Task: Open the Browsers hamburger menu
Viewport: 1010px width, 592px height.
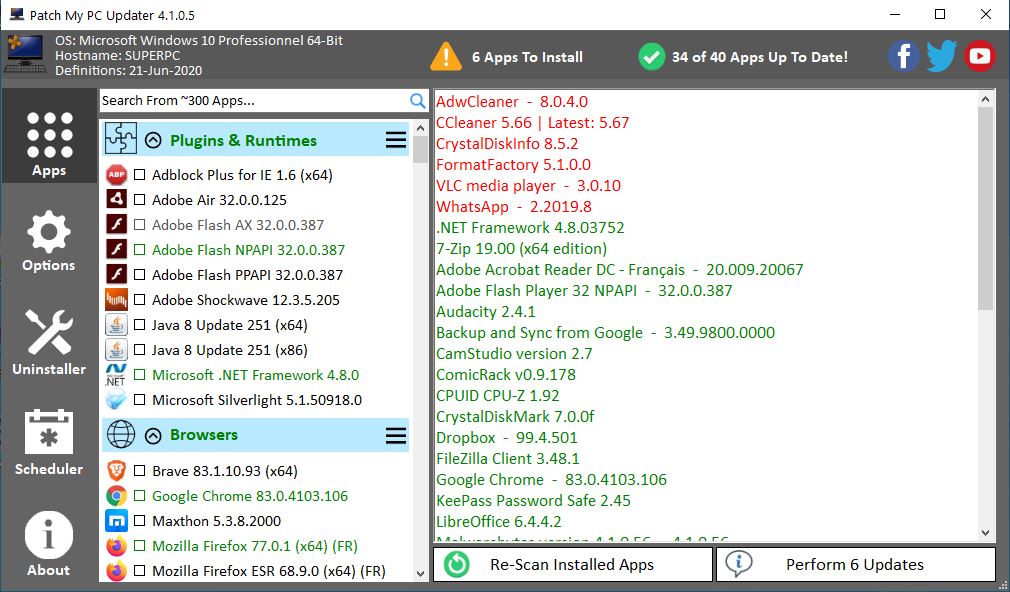Action: 395,435
